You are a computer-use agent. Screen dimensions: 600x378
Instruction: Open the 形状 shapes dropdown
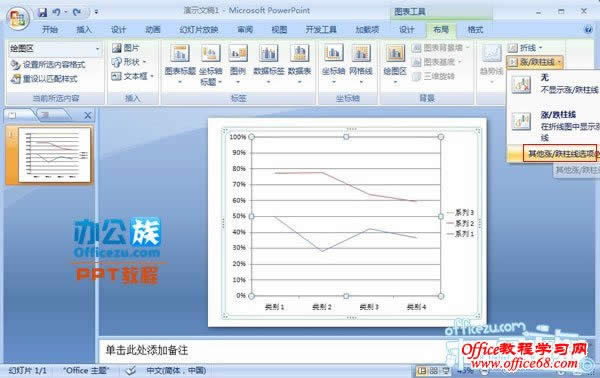129,62
